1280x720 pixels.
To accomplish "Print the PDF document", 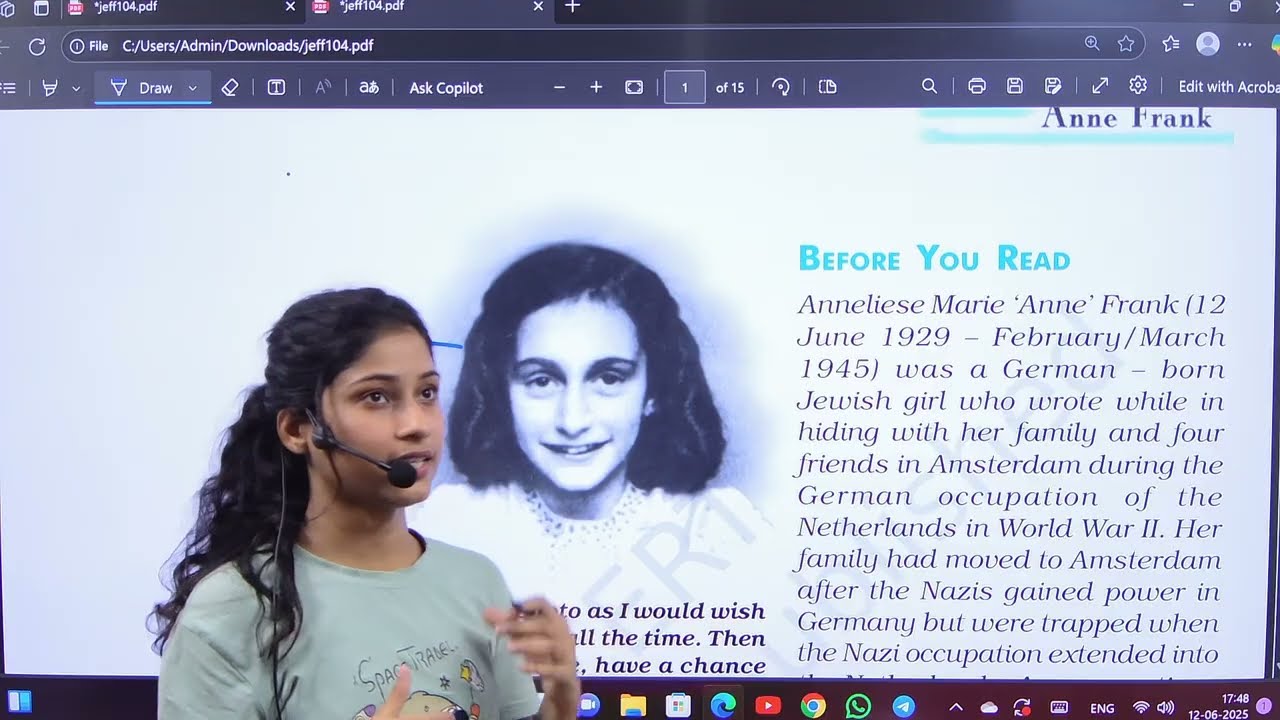I will pyautogui.click(x=977, y=86).
